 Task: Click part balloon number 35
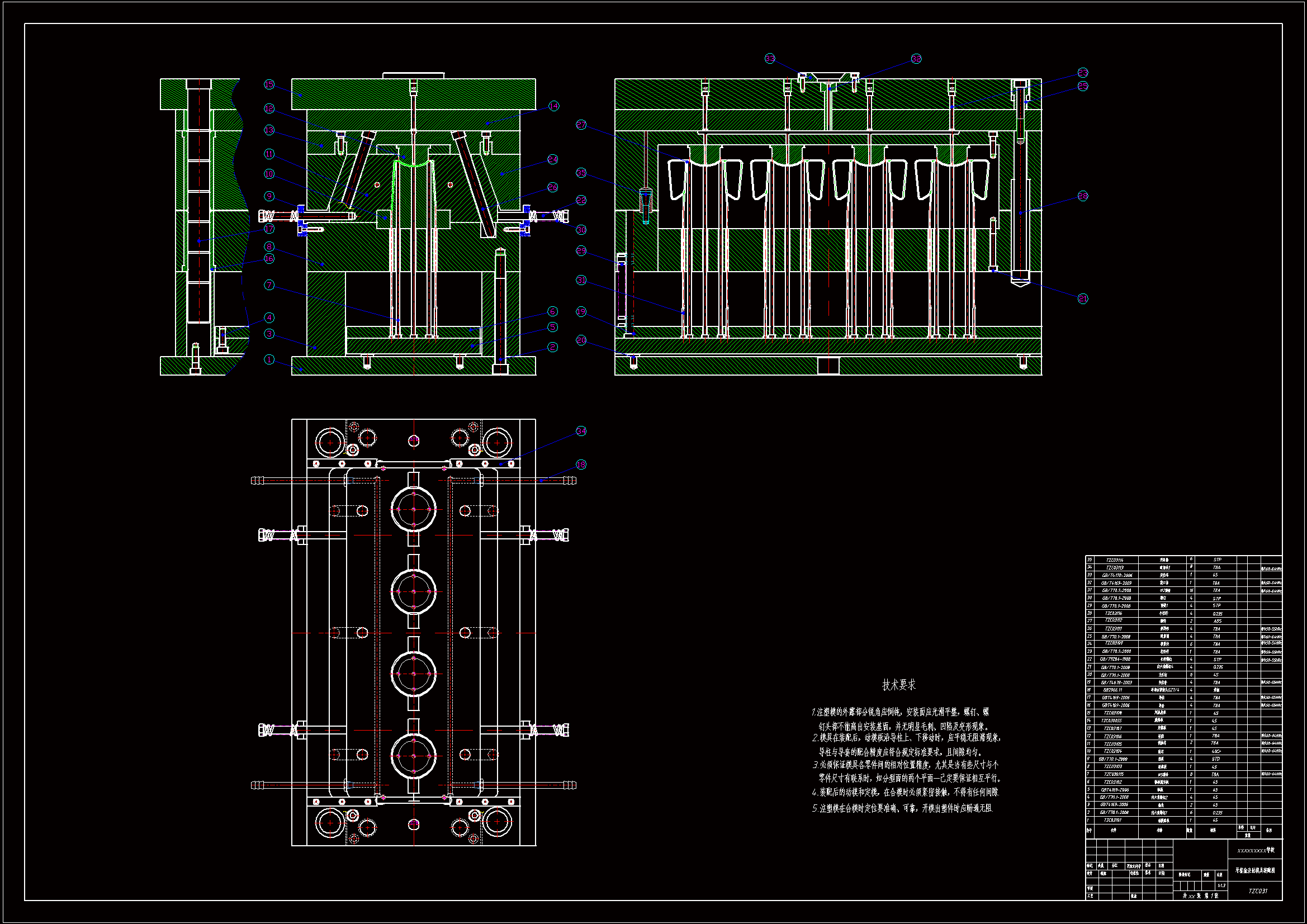click(581, 173)
